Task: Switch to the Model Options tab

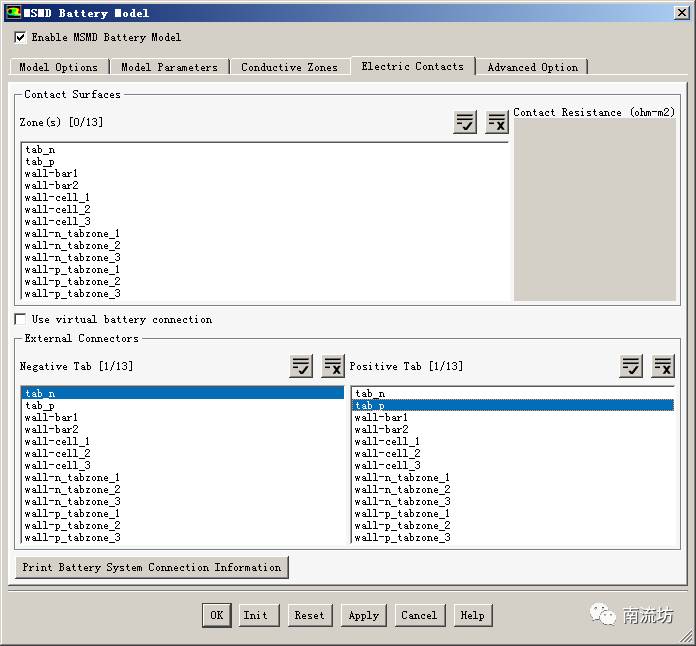Action: [59, 67]
